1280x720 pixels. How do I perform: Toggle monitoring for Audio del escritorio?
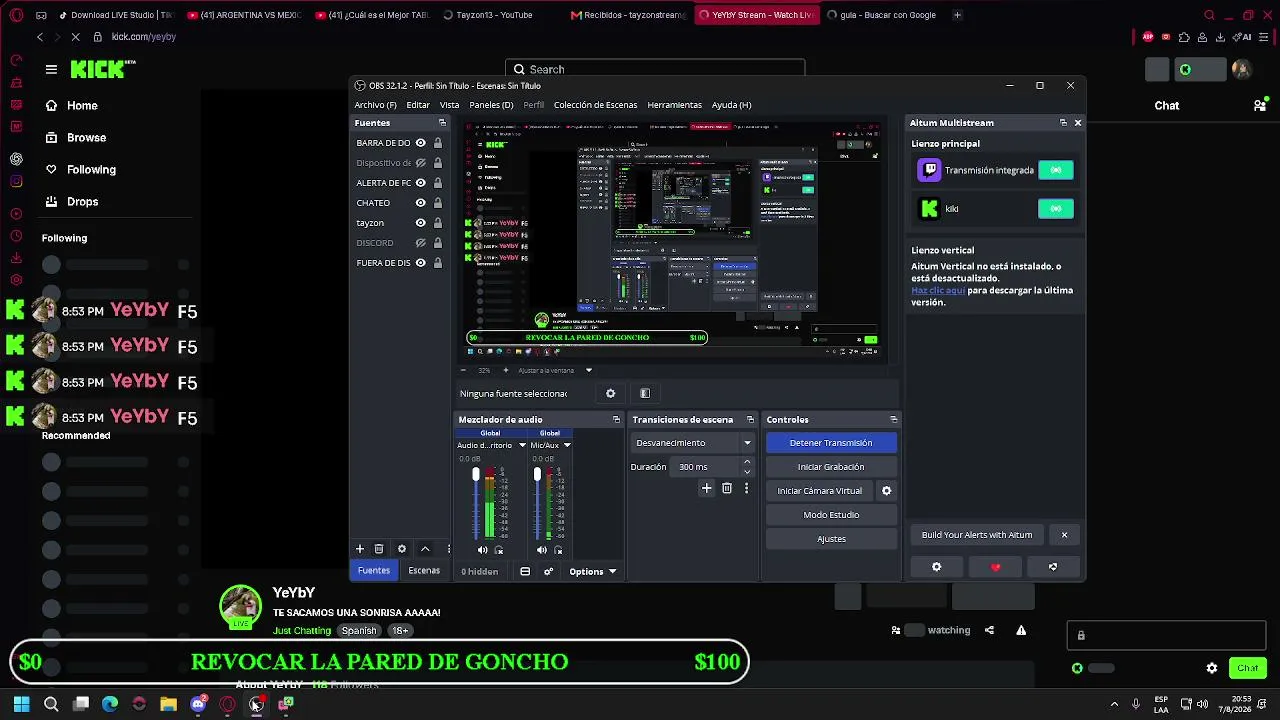[499, 550]
